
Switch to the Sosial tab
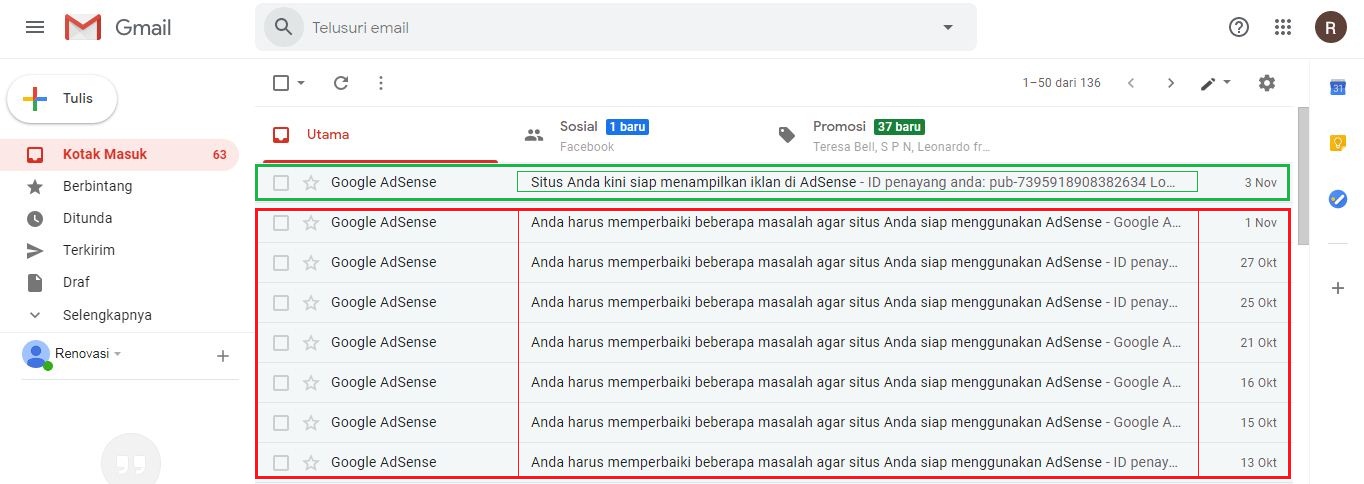point(632,134)
